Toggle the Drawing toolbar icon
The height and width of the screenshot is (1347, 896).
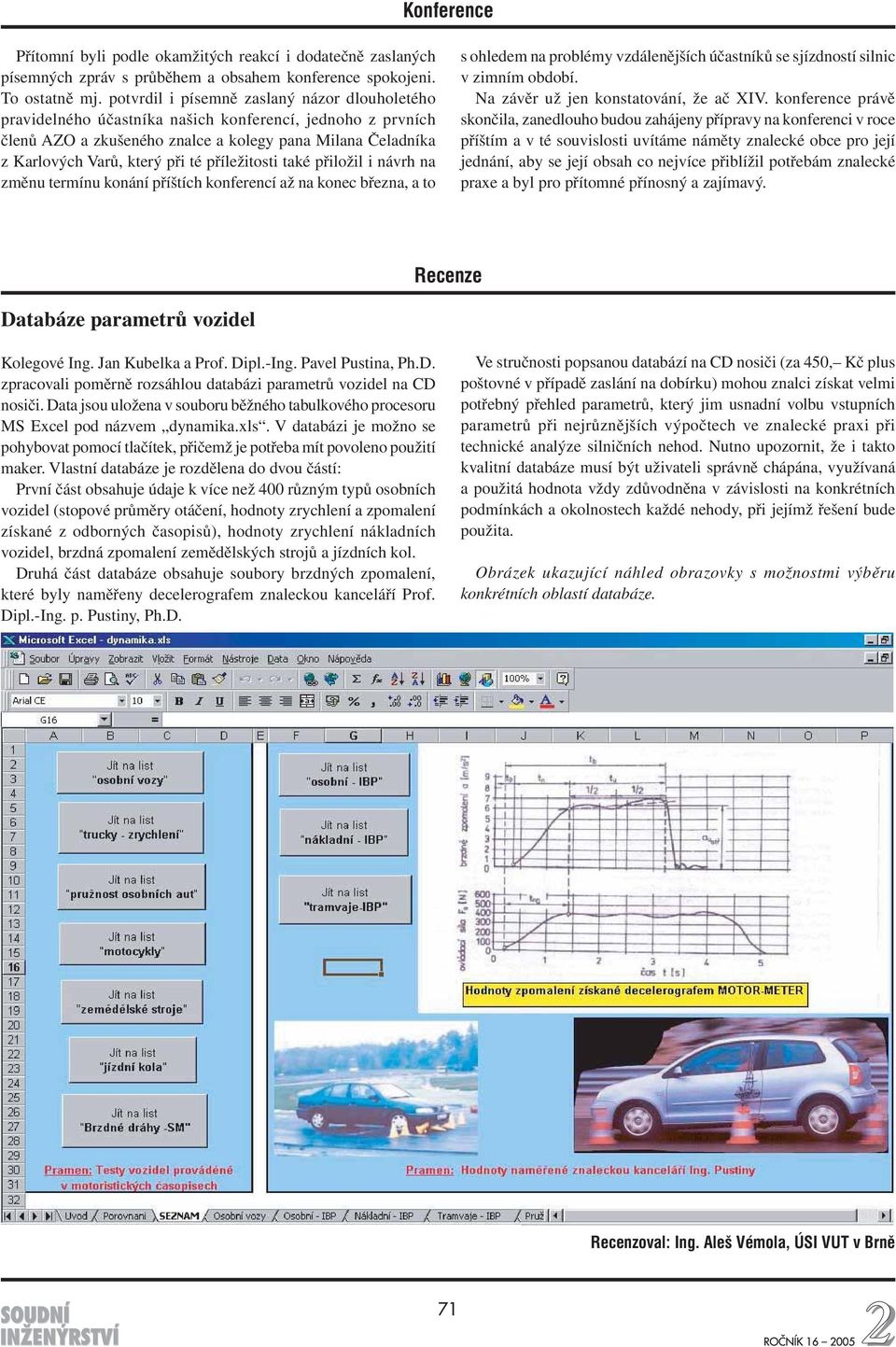[485, 679]
